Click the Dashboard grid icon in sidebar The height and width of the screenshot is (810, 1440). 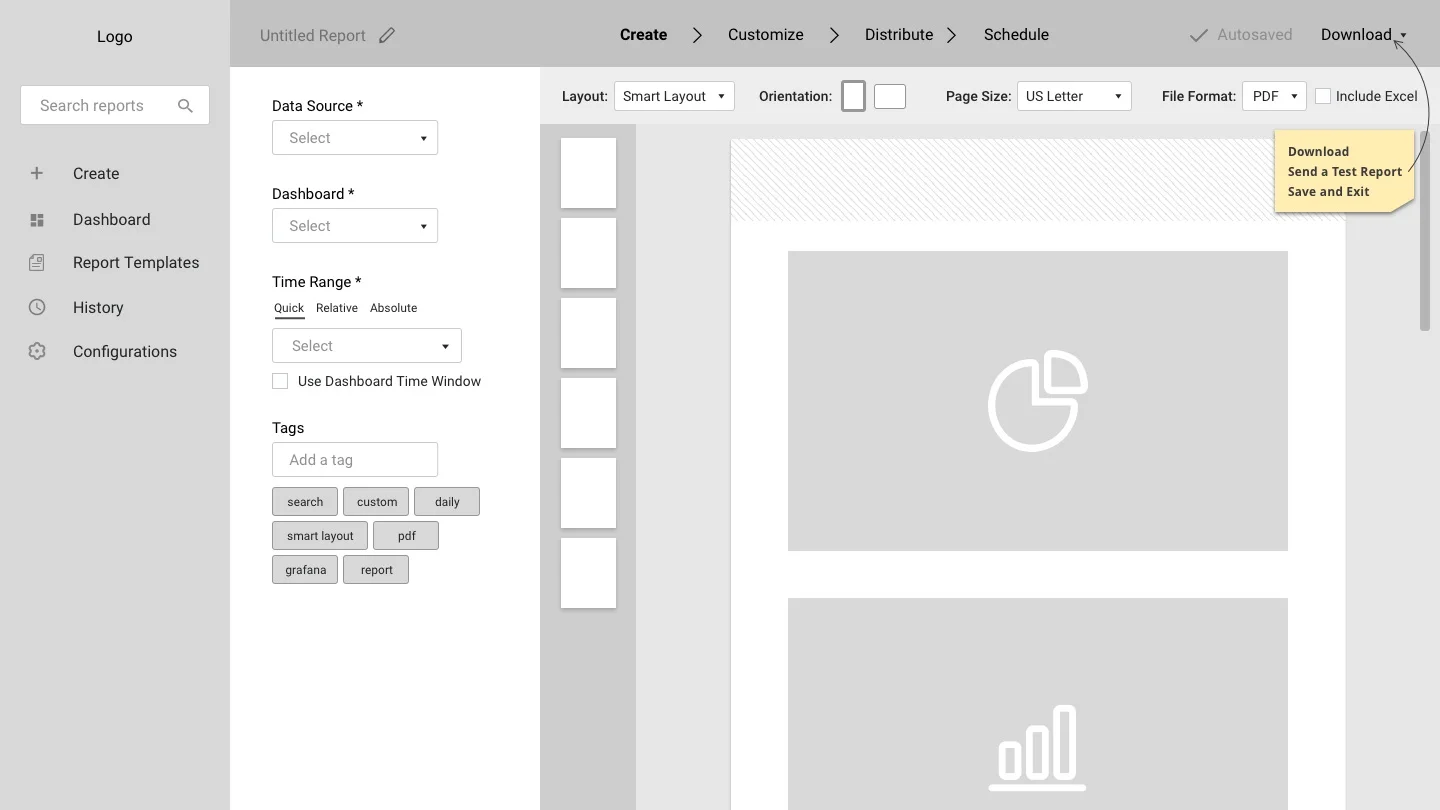tap(37, 220)
